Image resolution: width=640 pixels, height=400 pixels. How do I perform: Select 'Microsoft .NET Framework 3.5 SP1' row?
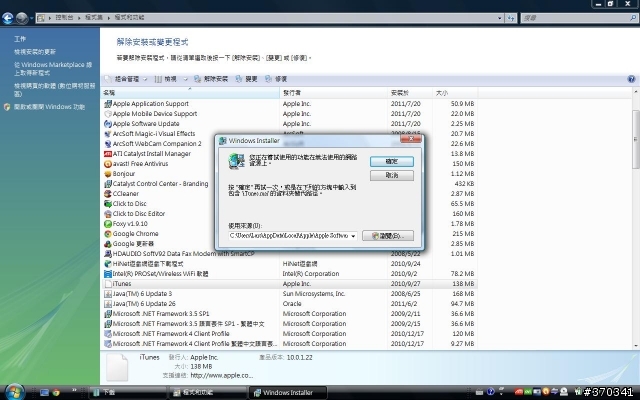coord(289,314)
